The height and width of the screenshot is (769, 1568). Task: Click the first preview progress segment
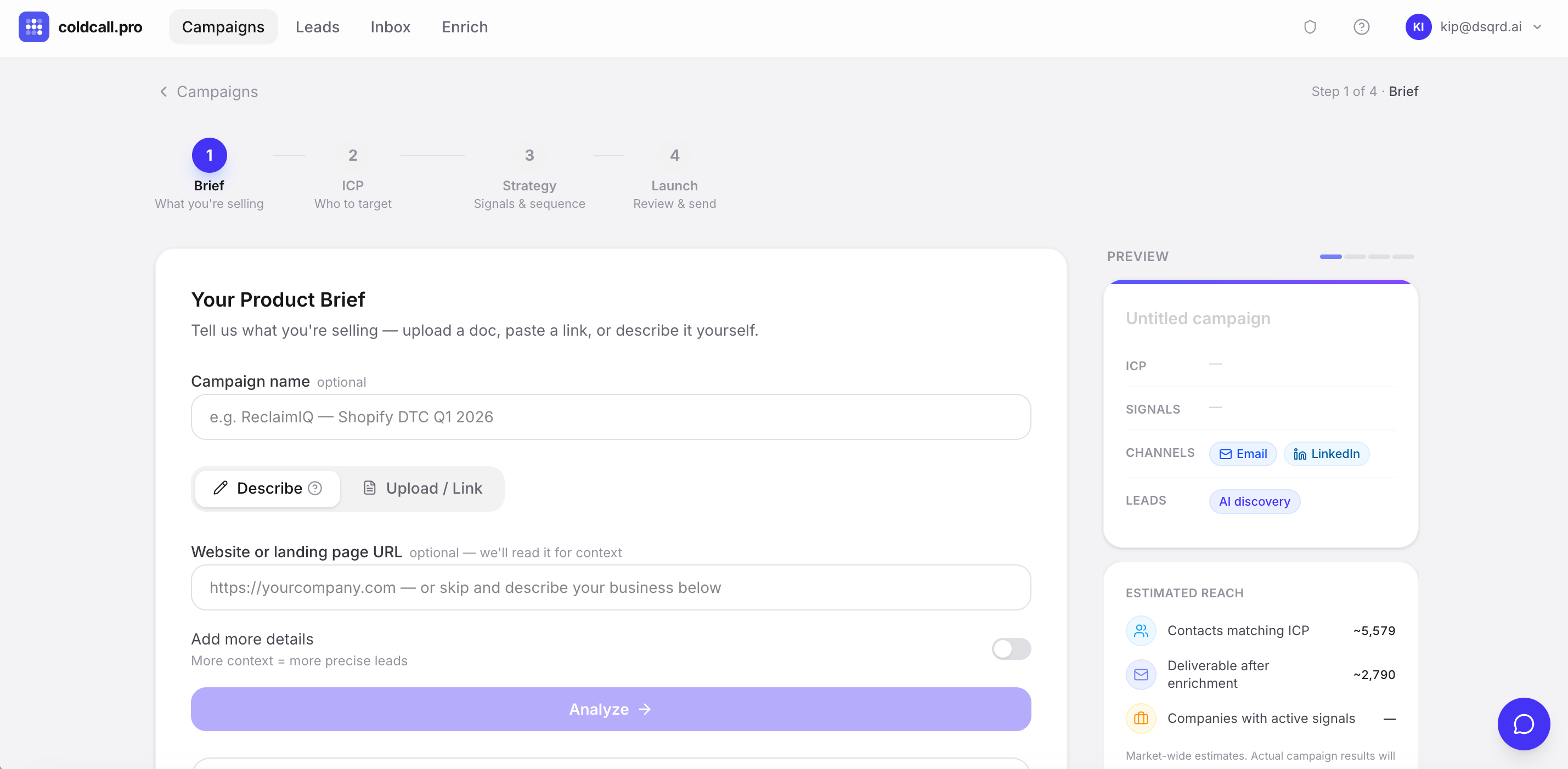click(x=1330, y=257)
